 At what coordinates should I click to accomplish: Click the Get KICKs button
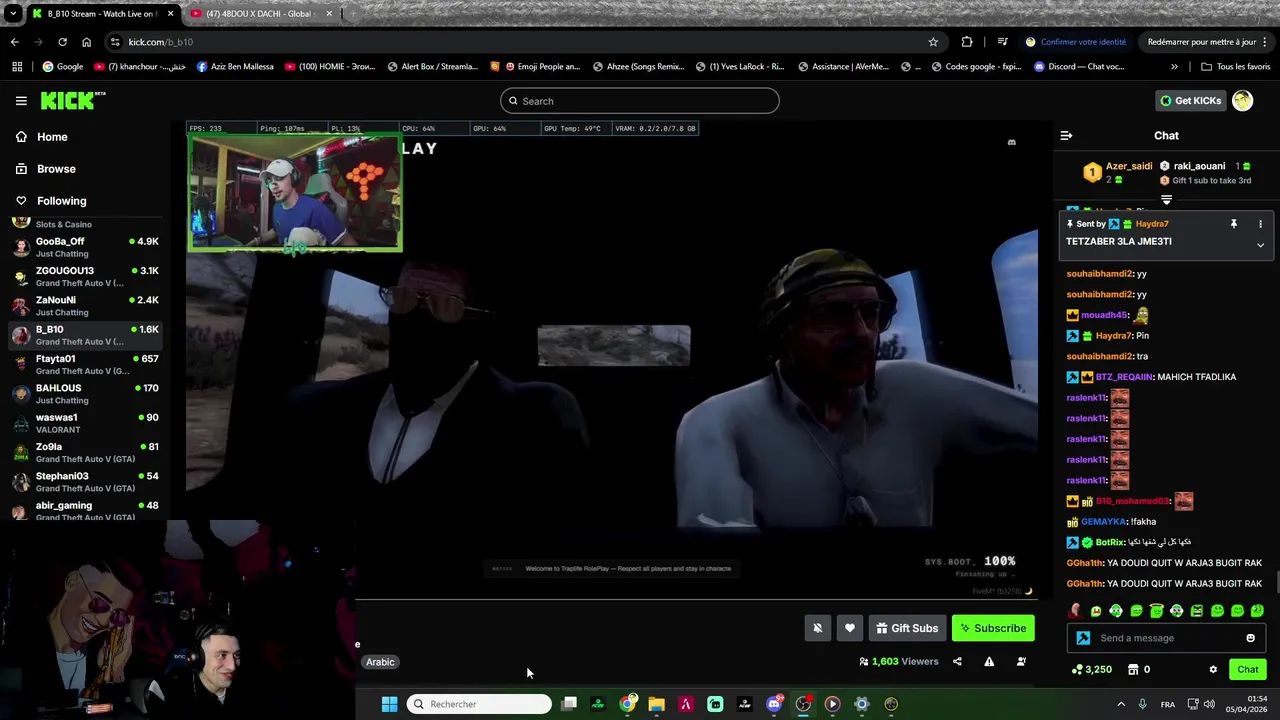pyautogui.click(x=1190, y=101)
